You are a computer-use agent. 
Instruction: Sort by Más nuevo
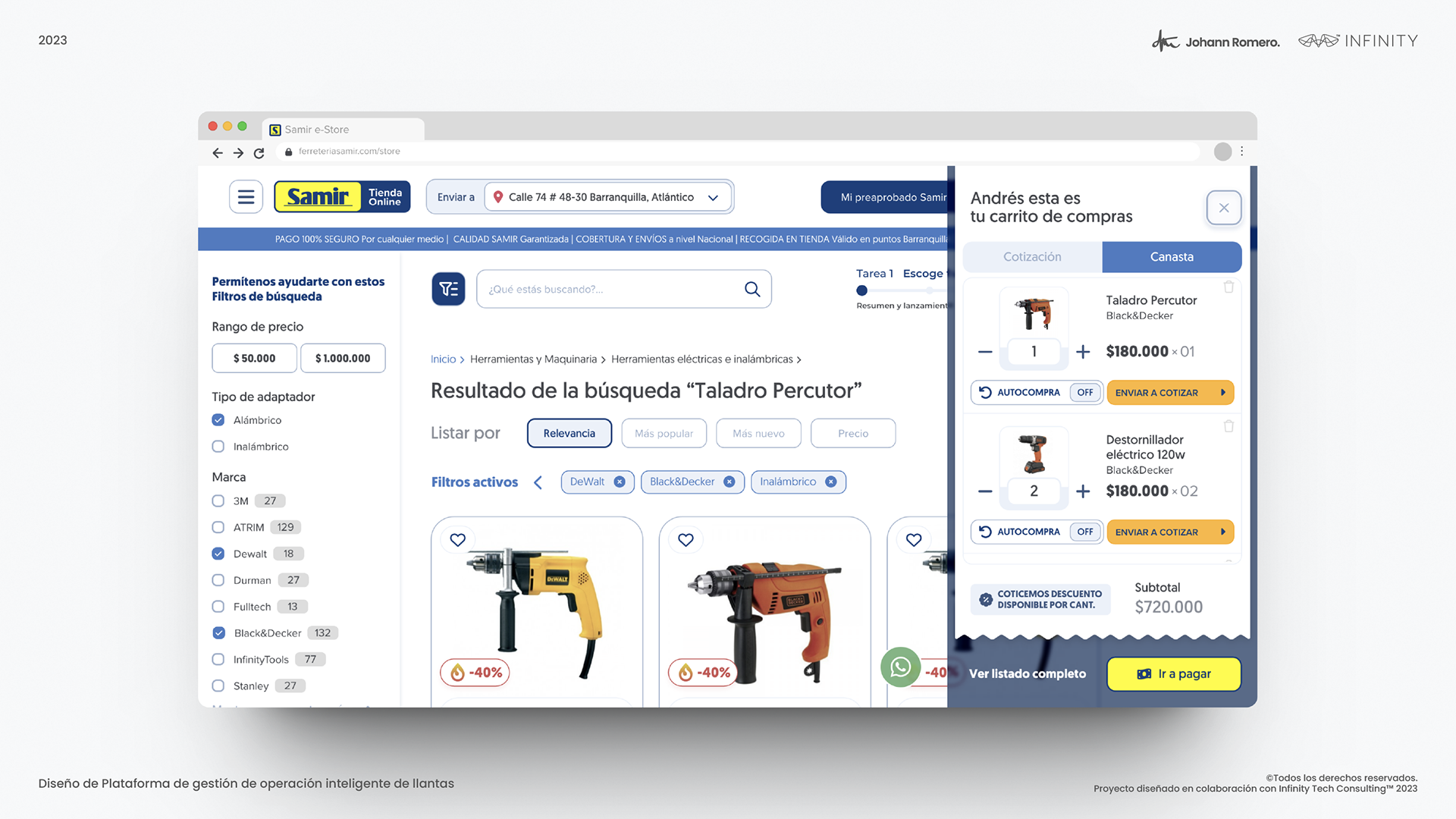coord(758,434)
